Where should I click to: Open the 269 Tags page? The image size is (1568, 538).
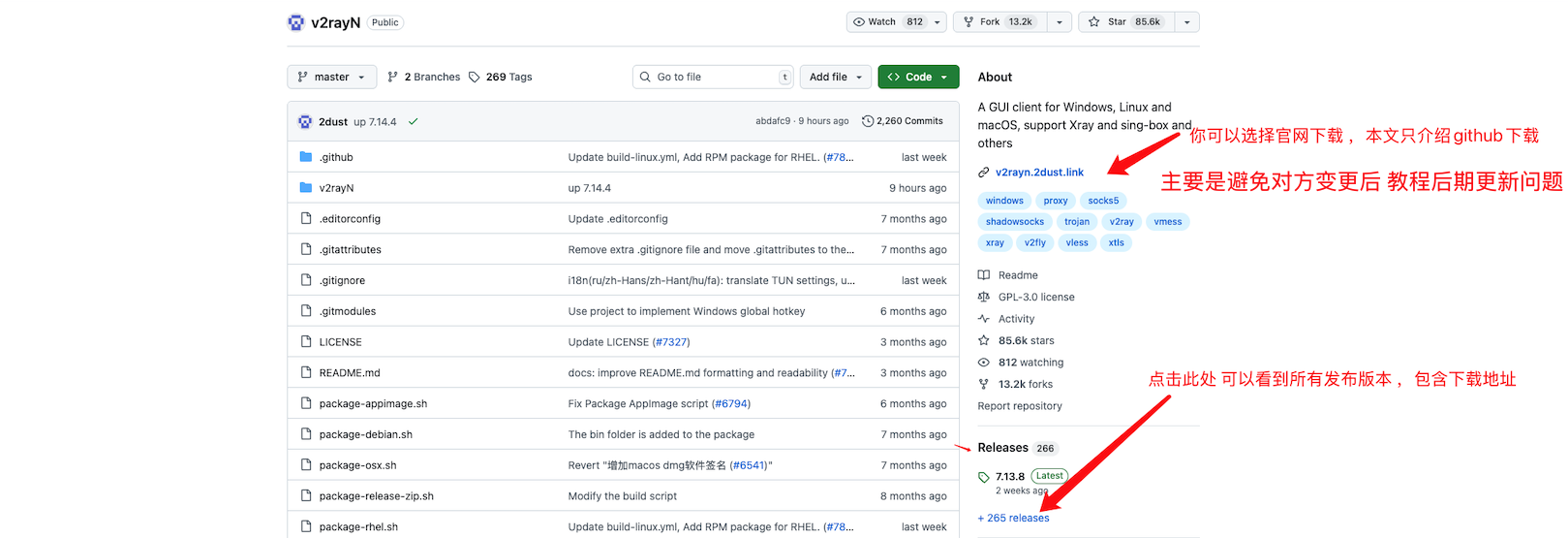[x=501, y=77]
